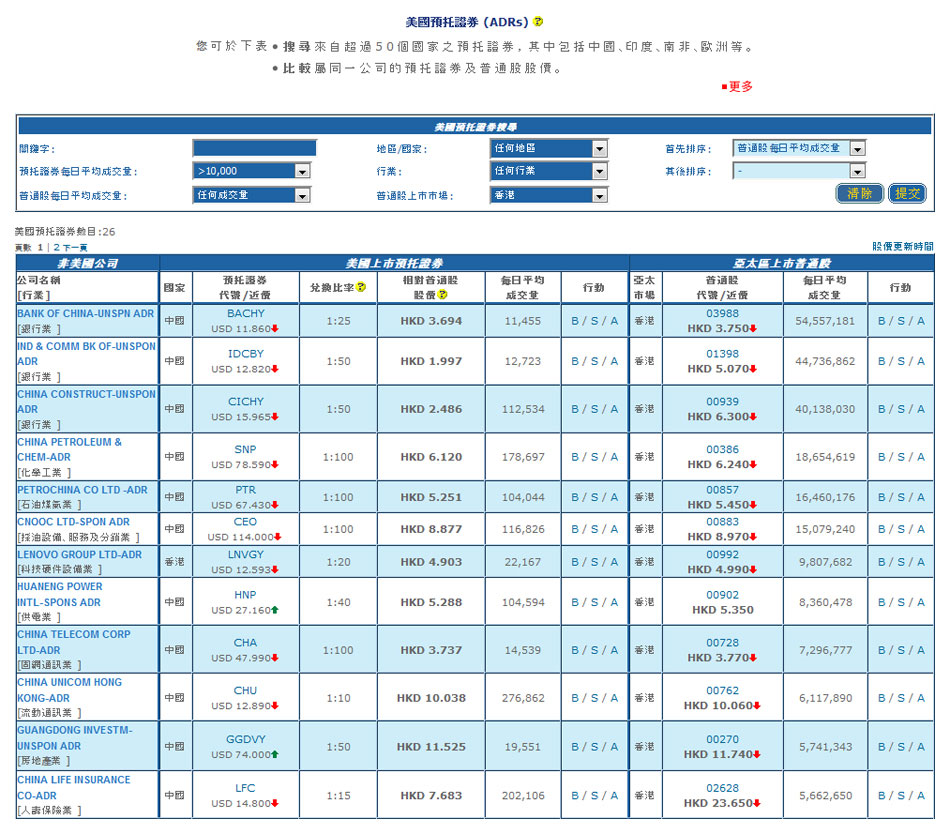Click the CICHY ADR ticker link

(x=245, y=402)
